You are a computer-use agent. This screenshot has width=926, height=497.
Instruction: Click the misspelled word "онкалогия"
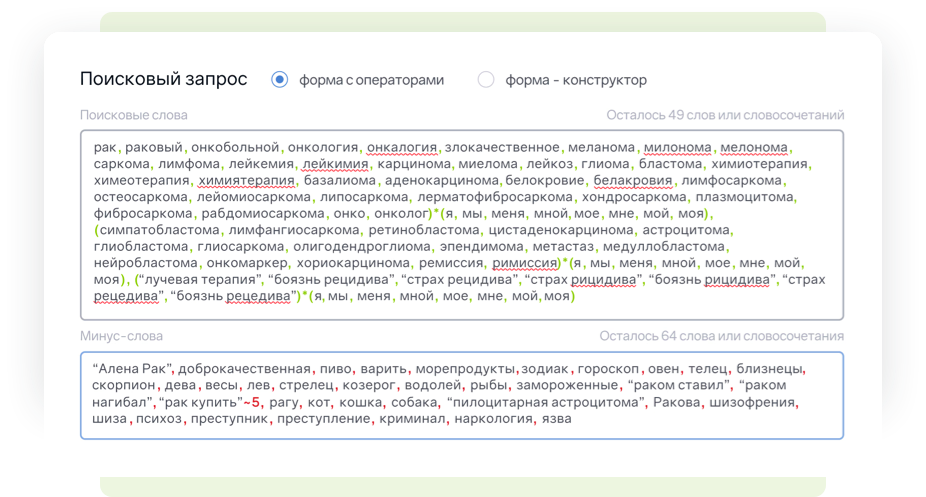pyautogui.click(x=402, y=147)
